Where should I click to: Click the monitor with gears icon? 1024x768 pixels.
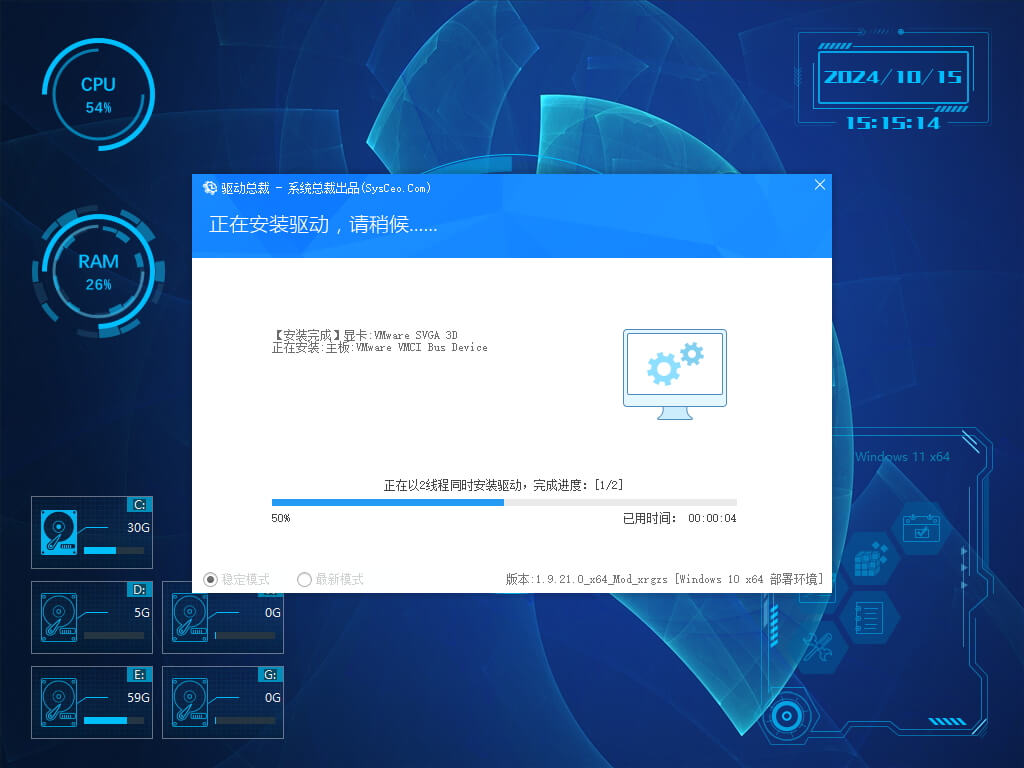tap(675, 374)
